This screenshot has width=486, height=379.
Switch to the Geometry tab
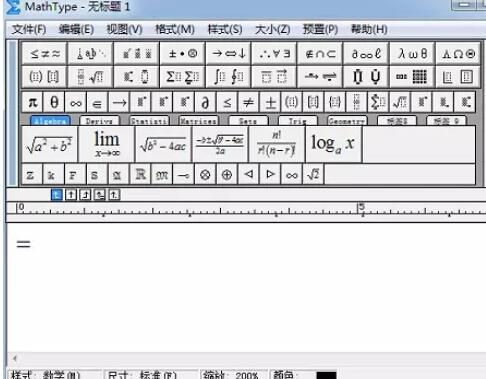coord(347,121)
